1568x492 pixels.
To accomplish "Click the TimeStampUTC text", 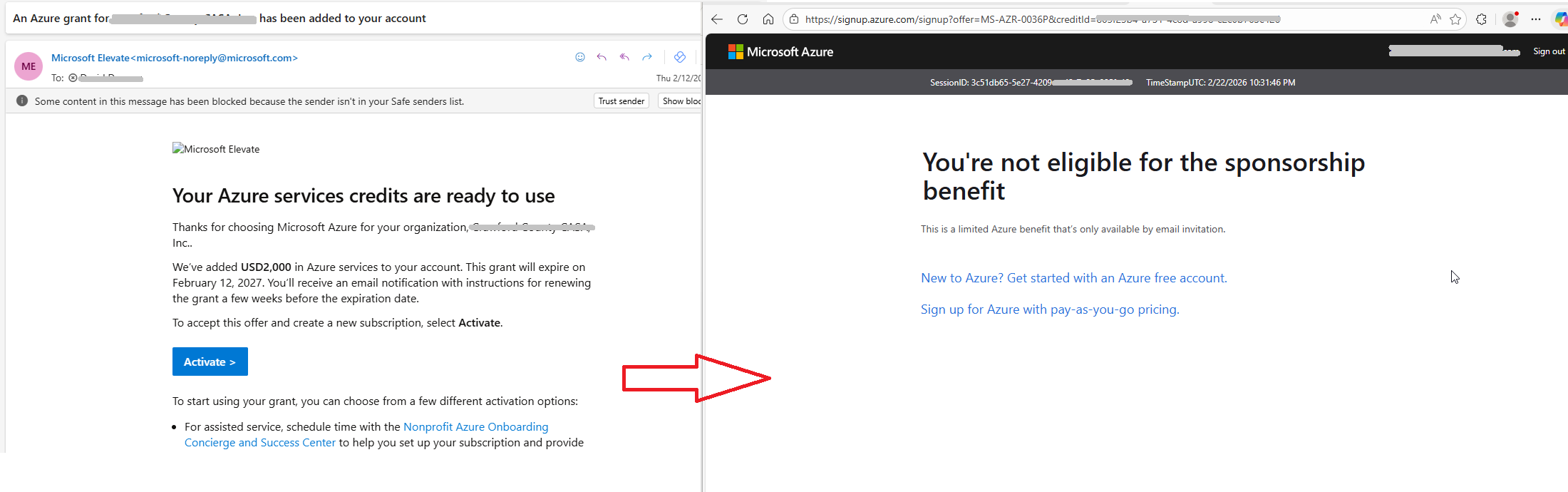I will click(1220, 83).
